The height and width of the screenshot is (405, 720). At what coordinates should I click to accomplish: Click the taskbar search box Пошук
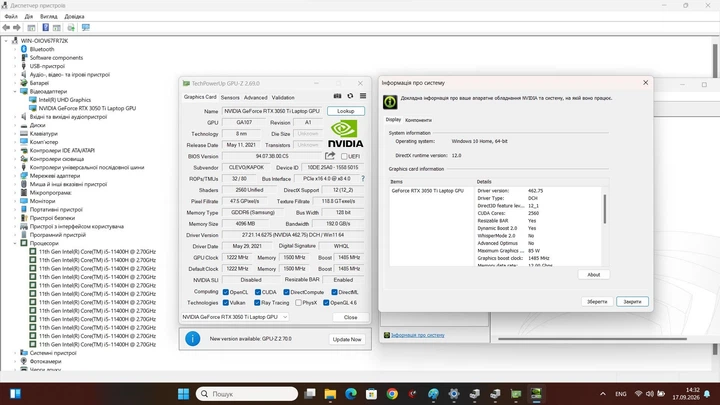(x=247, y=394)
